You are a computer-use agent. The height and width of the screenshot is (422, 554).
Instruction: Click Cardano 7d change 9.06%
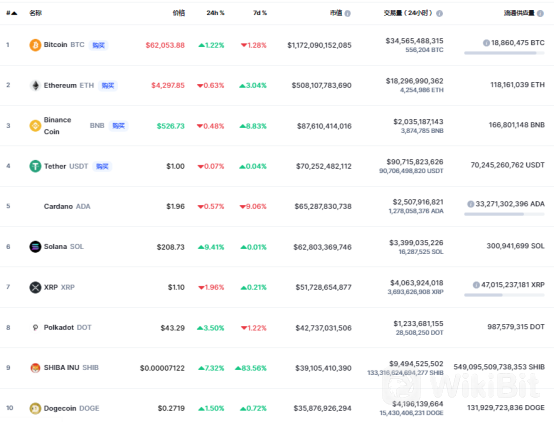tap(253, 206)
